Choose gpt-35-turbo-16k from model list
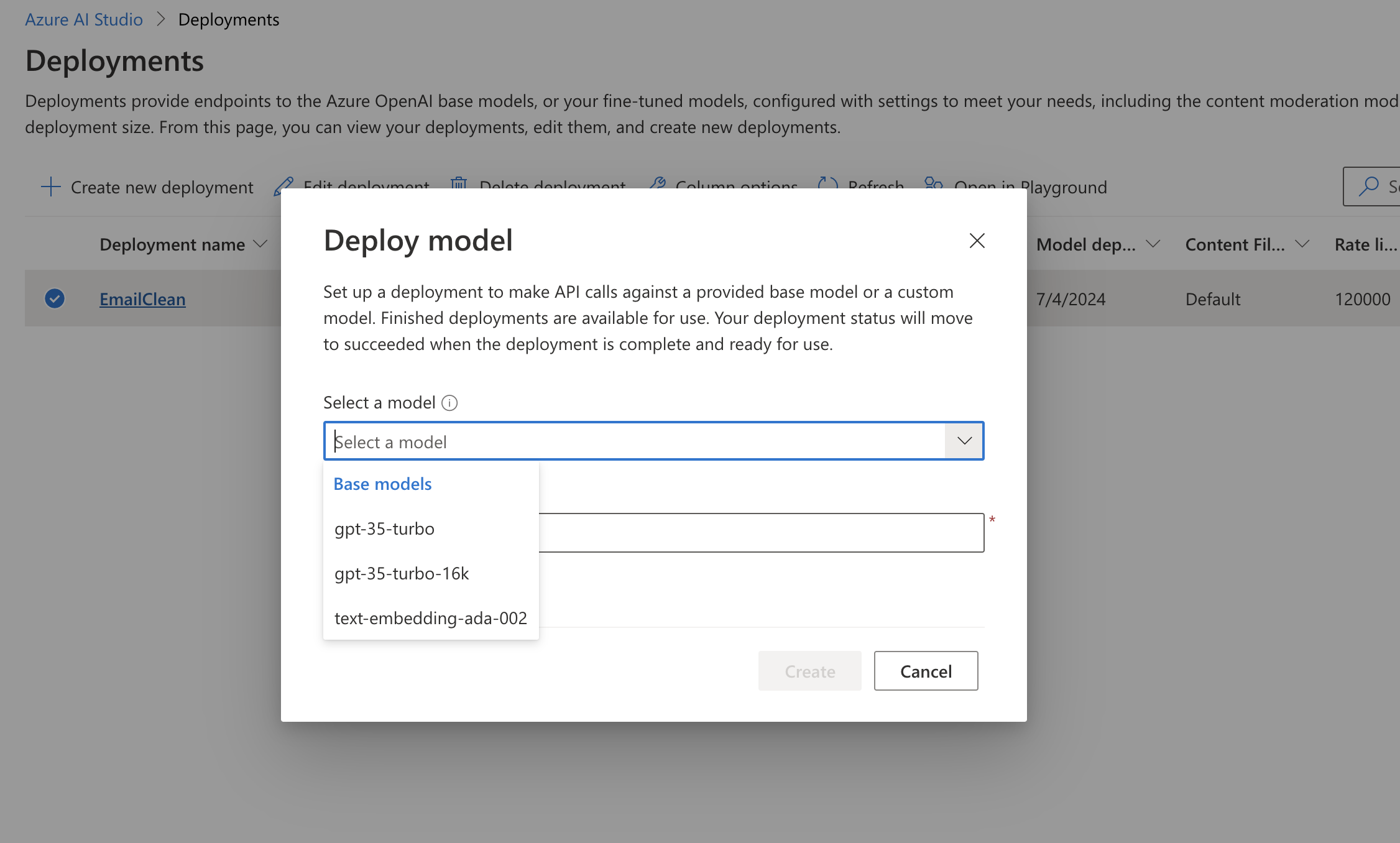 pyautogui.click(x=402, y=574)
